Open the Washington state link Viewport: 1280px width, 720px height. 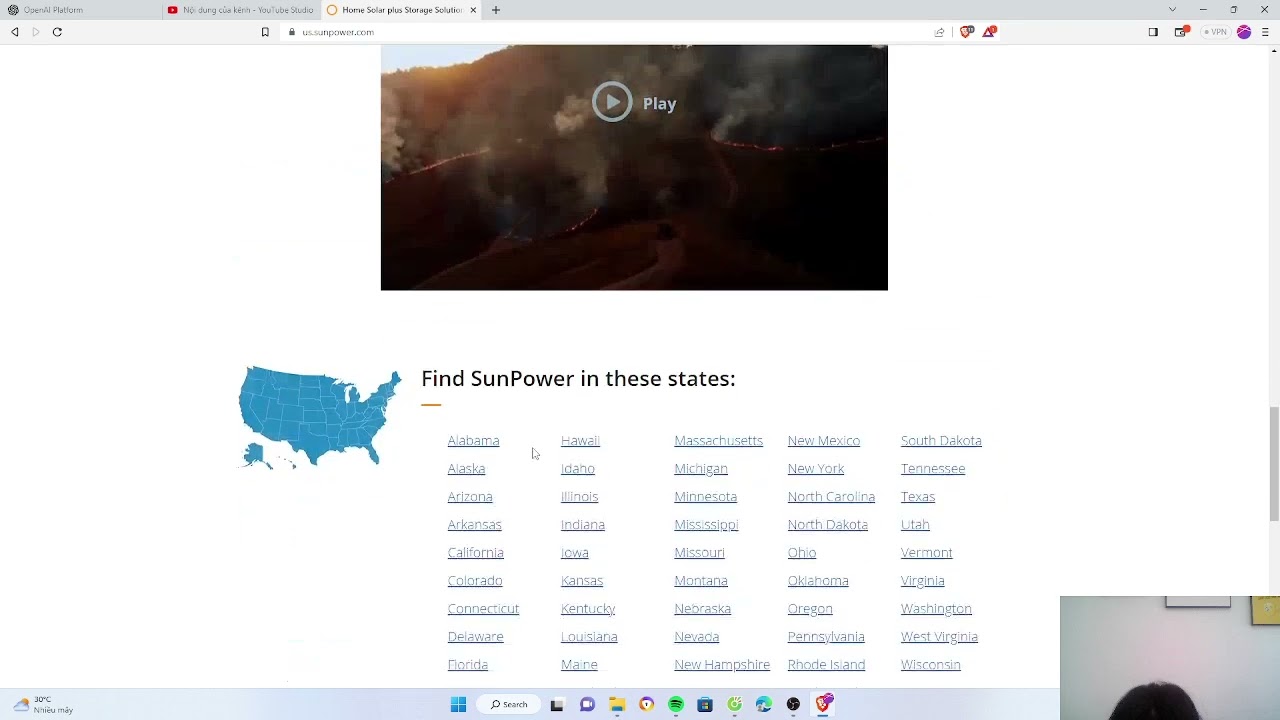[936, 608]
